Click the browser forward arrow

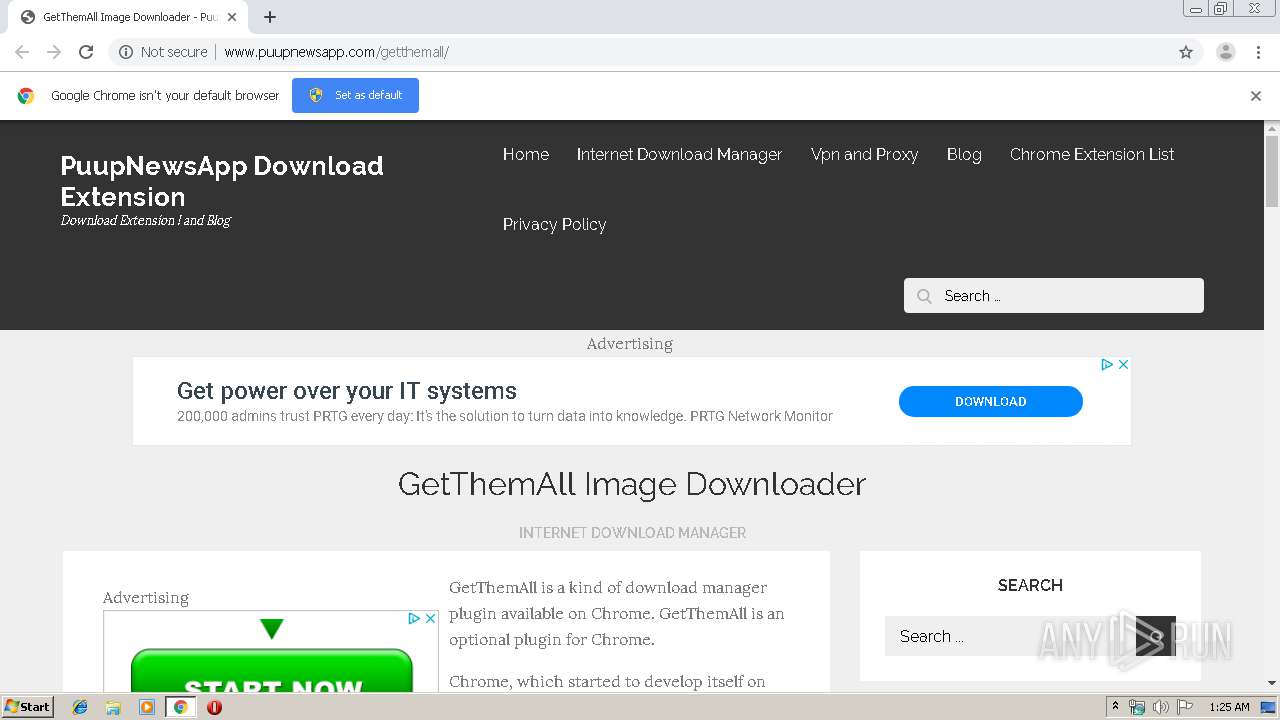coord(54,52)
